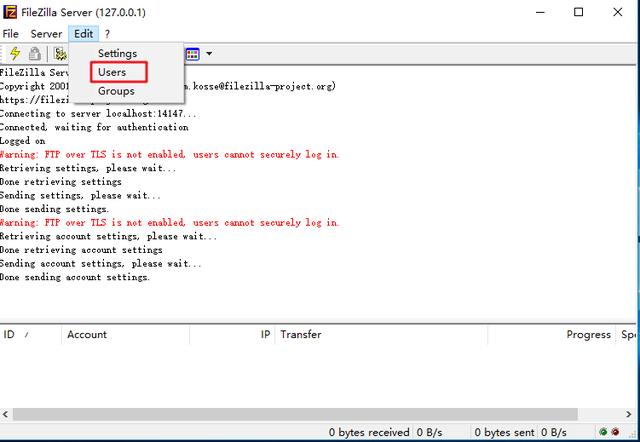Screen dimensions: 640x442
Task: Sort by the Account column header
Action: click(x=125, y=335)
